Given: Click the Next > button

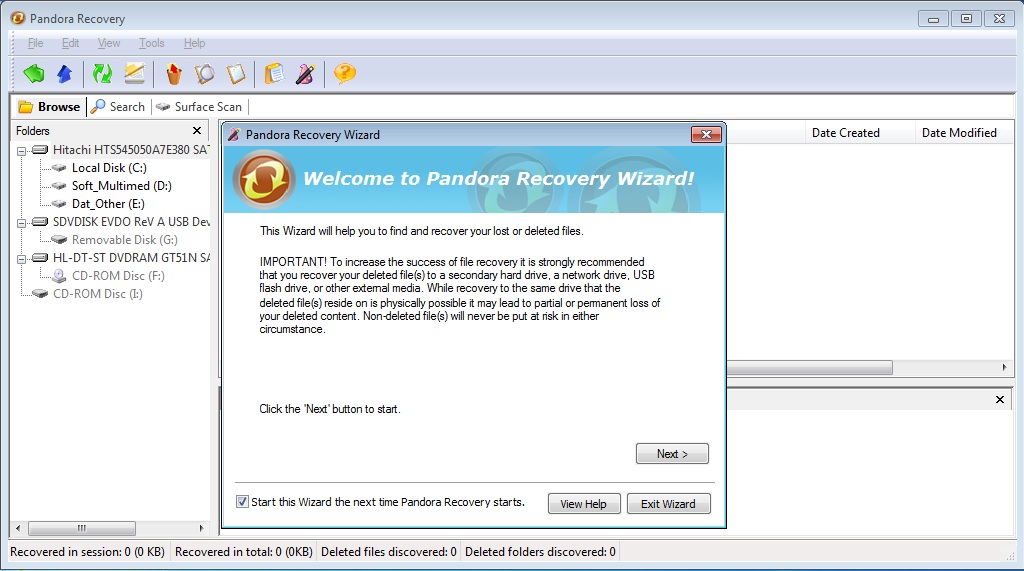Looking at the screenshot, I should pos(672,453).
